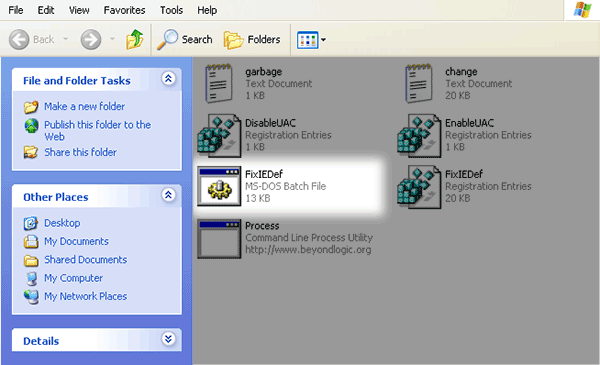
Task: Click the Windows flag logo
Action: click(582, 10)
